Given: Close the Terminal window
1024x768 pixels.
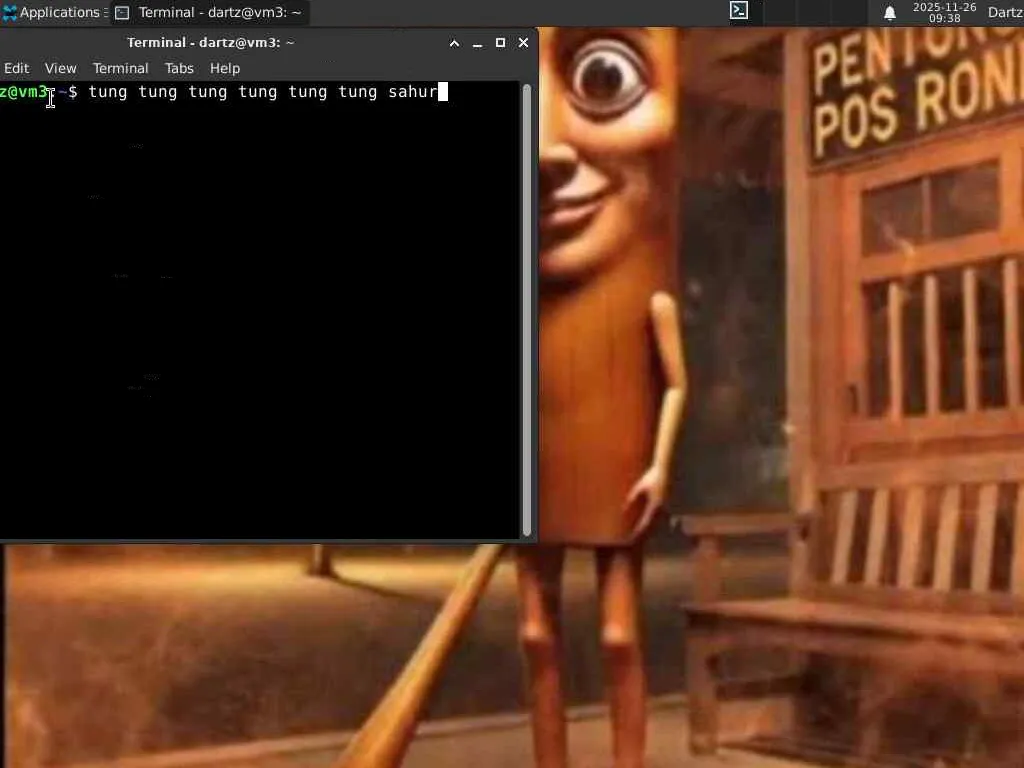Looking at the screenshot, I should tap(523, 42).
